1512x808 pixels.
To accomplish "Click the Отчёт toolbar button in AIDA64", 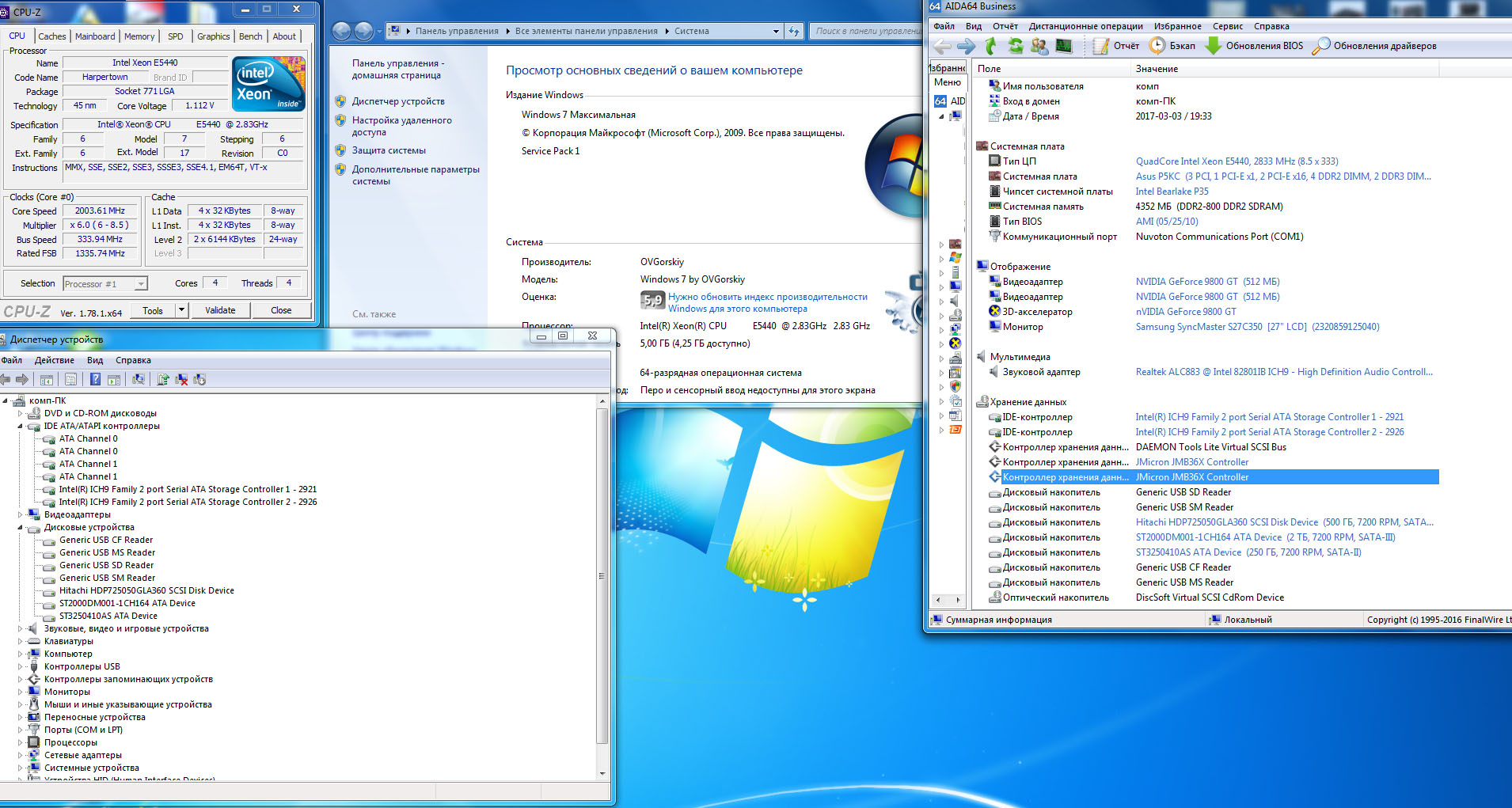I will [1116, 46].
